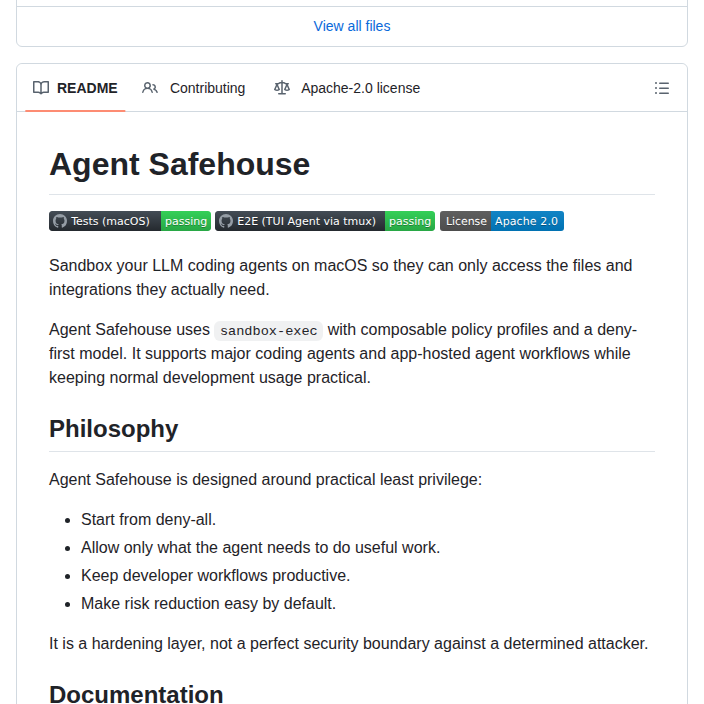Select the README tab
The image size is (704, 704).
(75, 88)
